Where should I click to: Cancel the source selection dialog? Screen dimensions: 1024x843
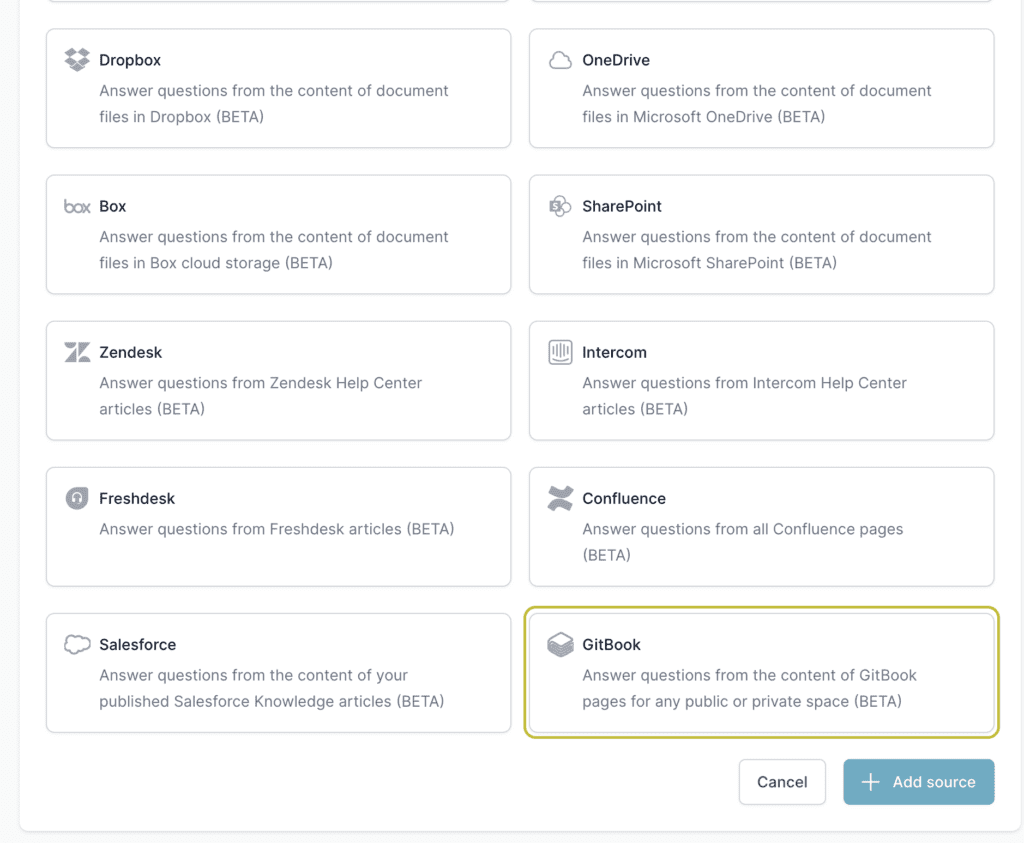pos(782,782)
